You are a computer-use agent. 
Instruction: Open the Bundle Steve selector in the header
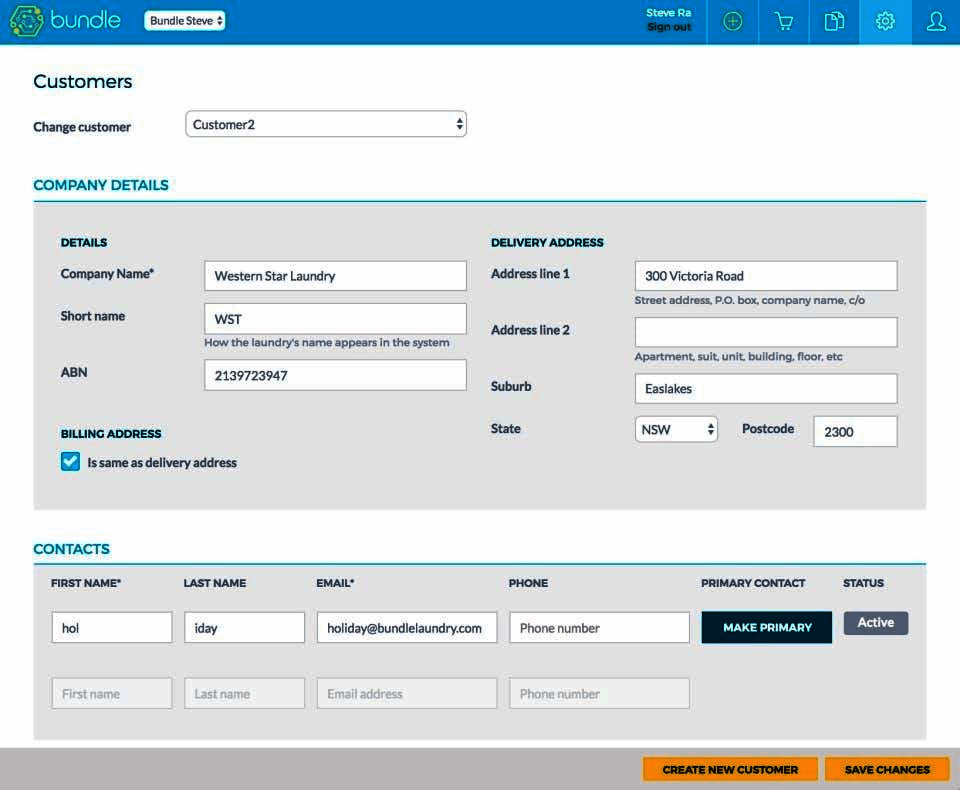(x=186, y=19)
